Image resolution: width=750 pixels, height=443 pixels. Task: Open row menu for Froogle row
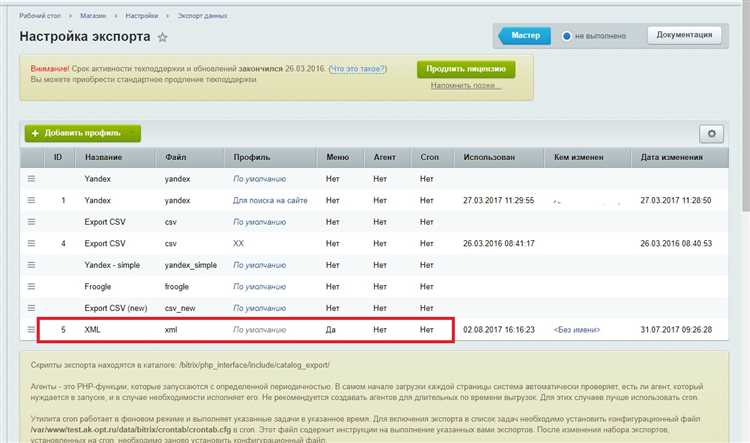[x=31, y=286]
